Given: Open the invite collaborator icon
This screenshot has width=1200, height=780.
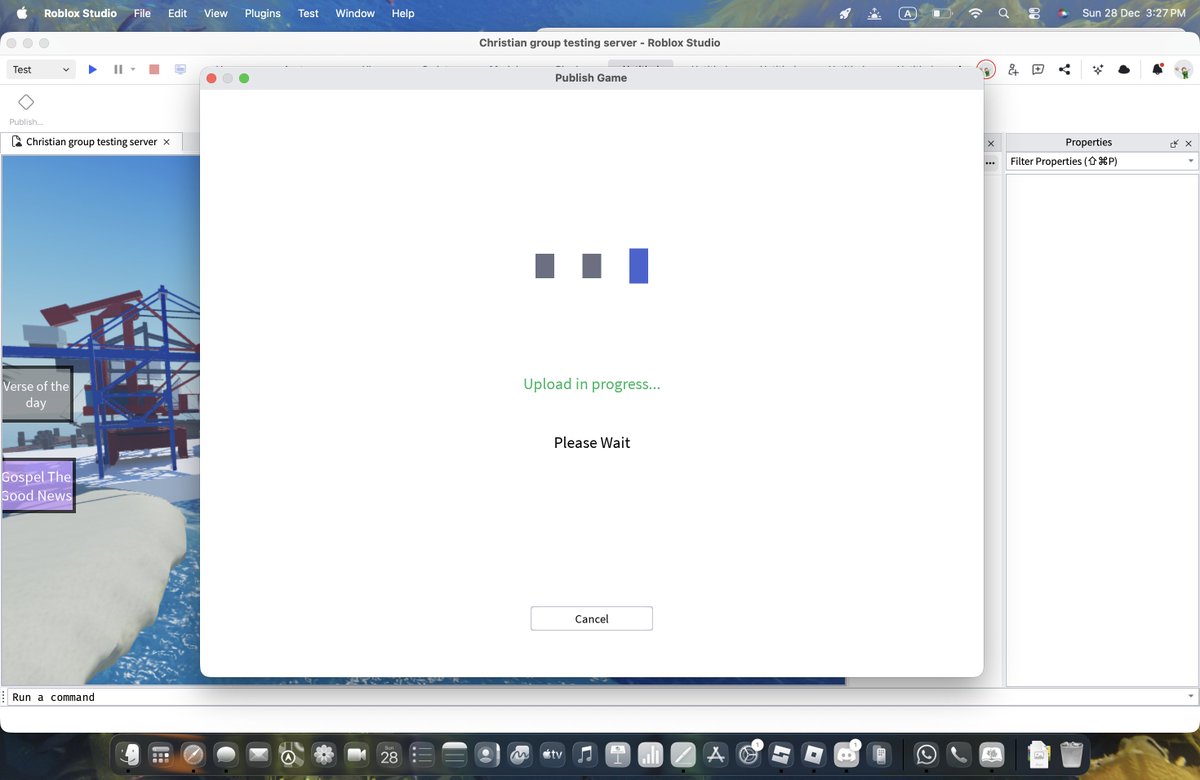Looking at the screenshot, I should click(x=1013, y=69).
